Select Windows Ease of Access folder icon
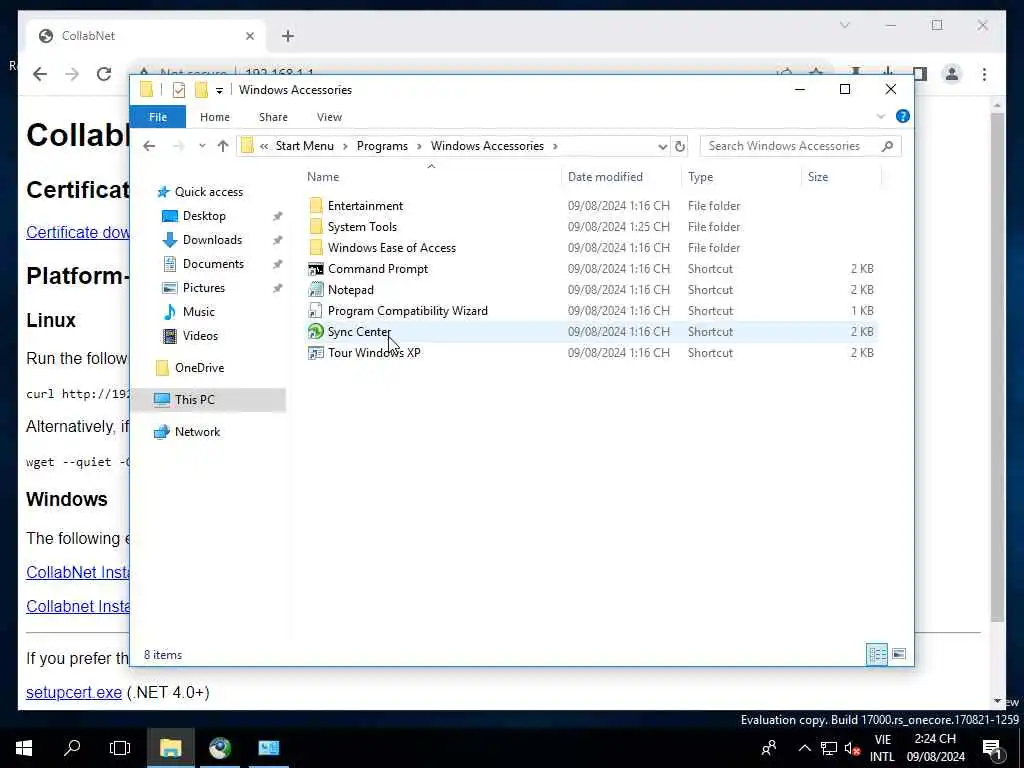The image size is (1024, 768). pyautogui.click(x=315, y=248)
